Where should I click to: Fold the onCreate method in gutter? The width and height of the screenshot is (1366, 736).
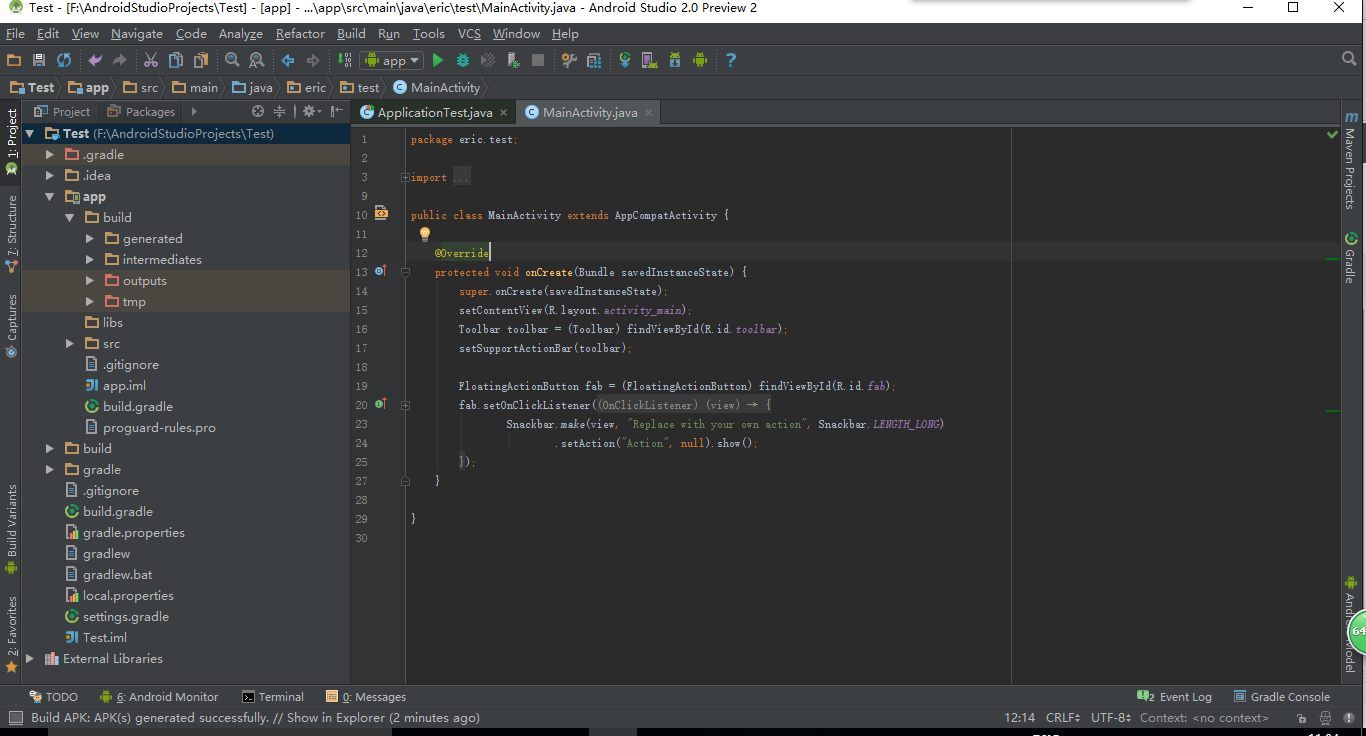click(x=406, y=272)
